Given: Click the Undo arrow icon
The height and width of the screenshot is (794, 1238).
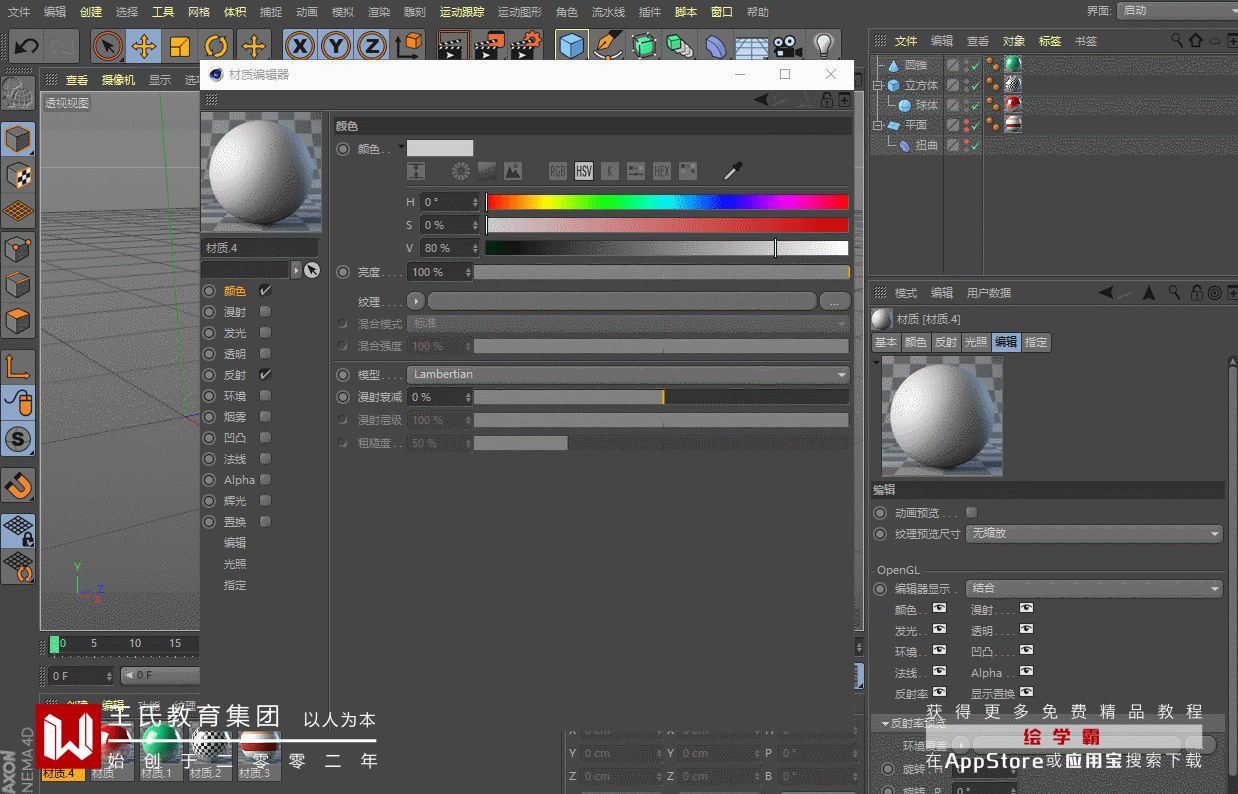Looking at the screenshot, I should point(27,46).
